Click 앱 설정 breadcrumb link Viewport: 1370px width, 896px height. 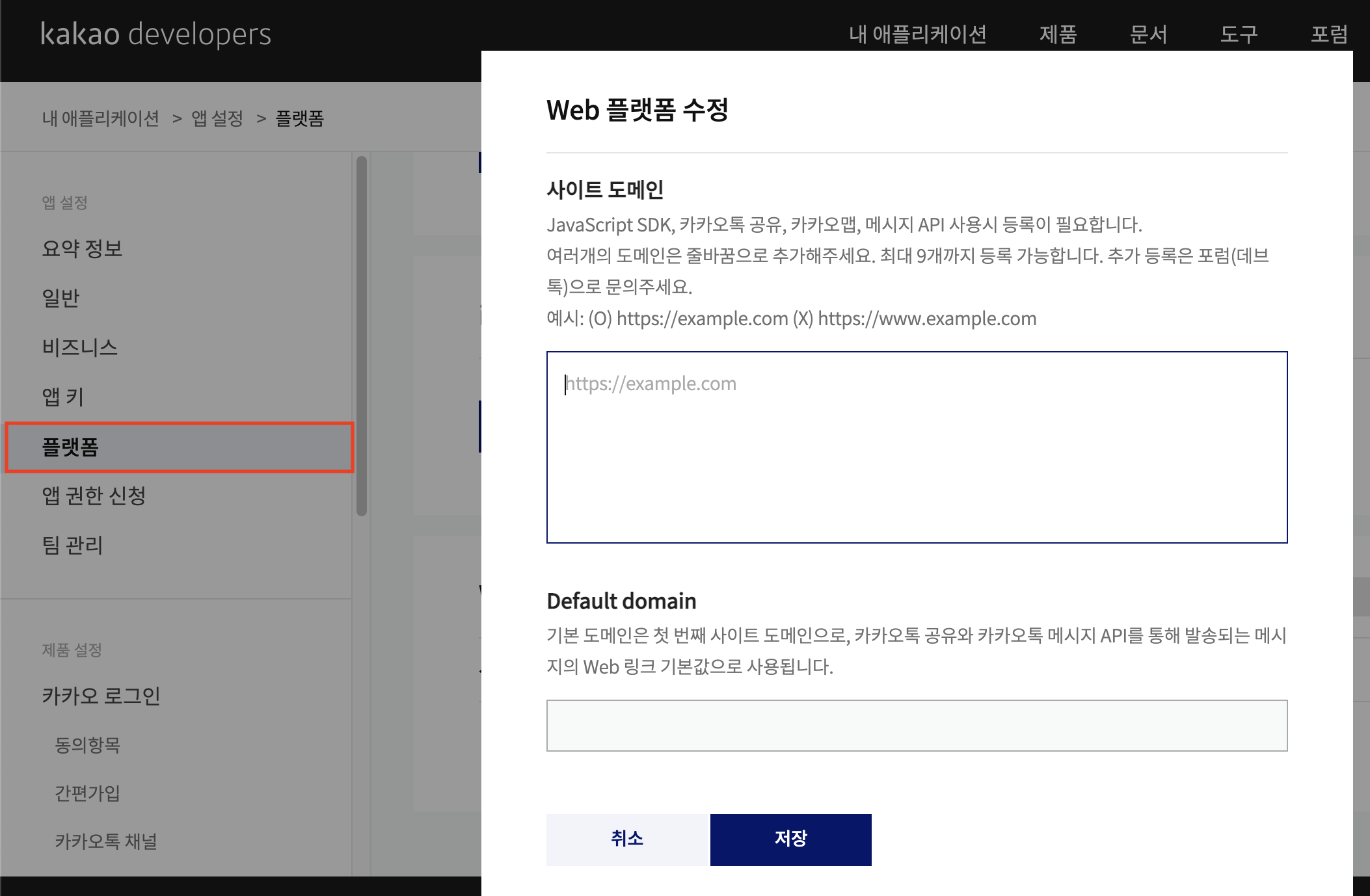coord(217,118)
